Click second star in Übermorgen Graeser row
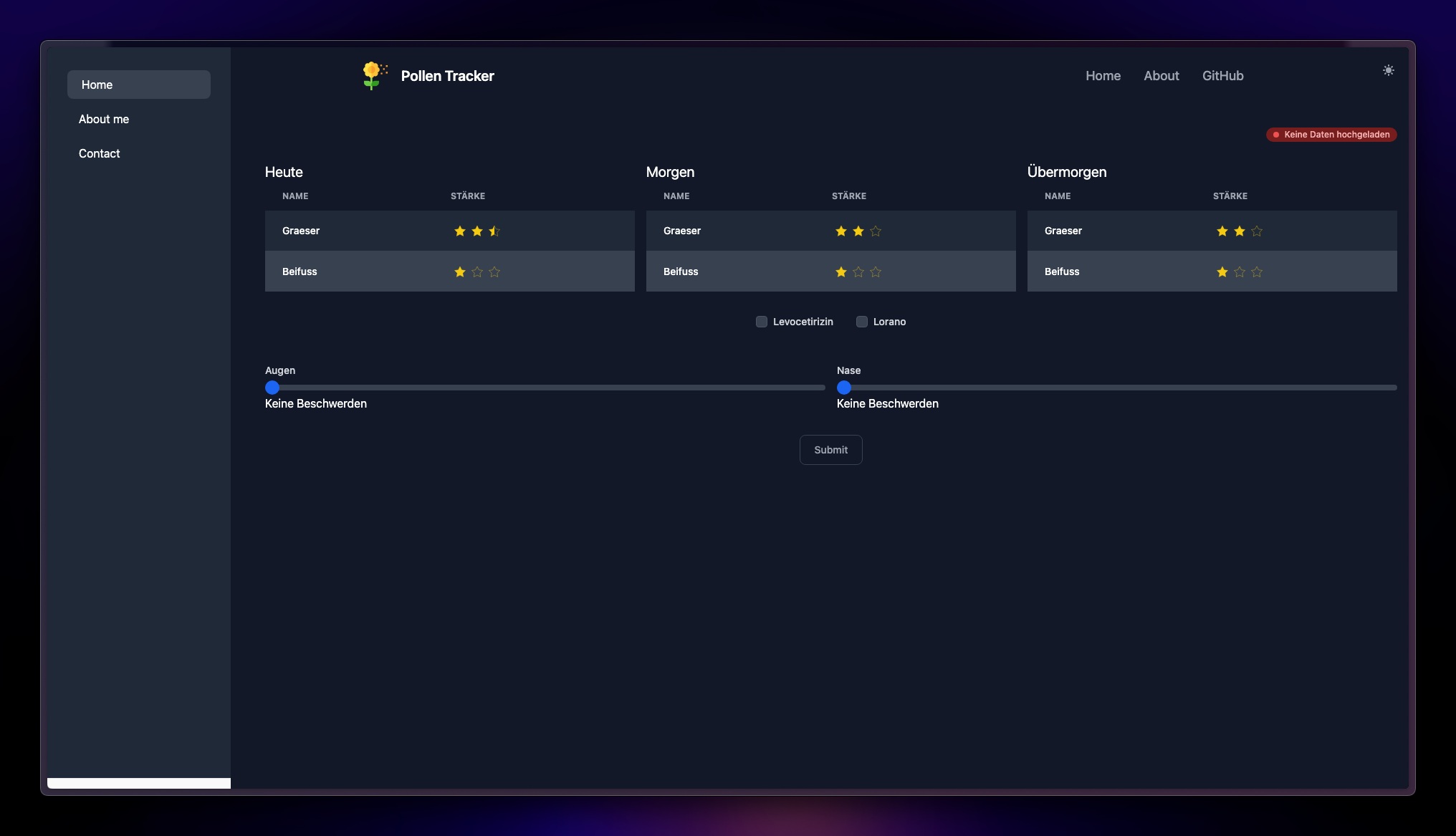This screenshot has height=836, width=1456. (x=1240, y=231)
